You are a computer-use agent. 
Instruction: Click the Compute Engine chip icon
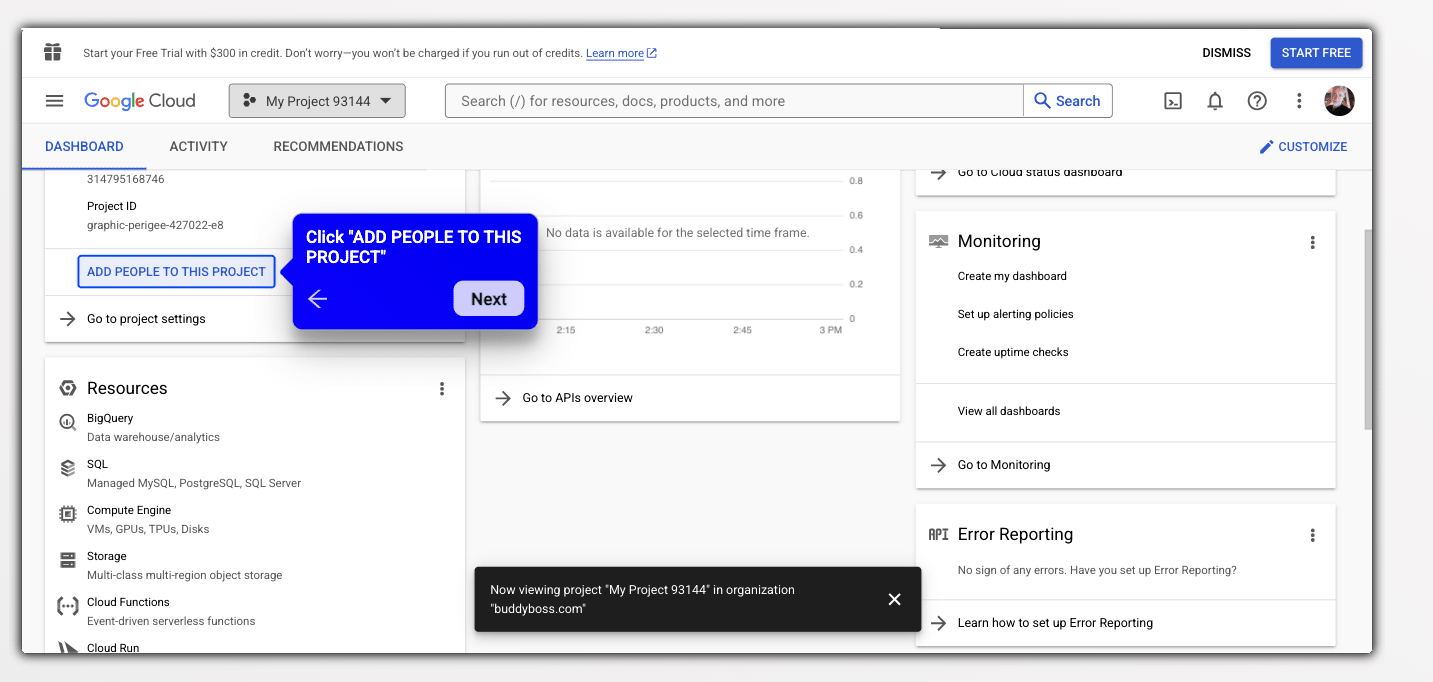point(67,514)
